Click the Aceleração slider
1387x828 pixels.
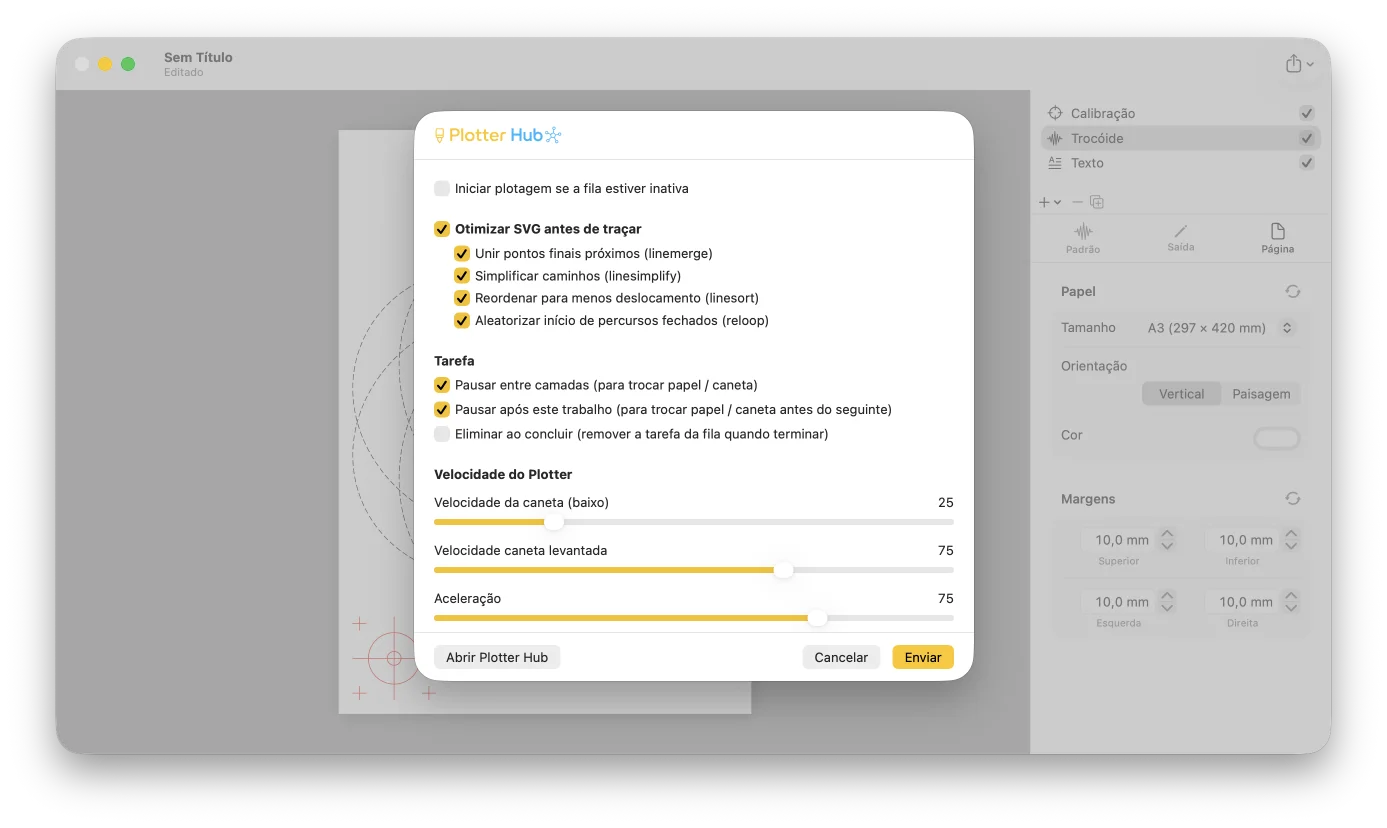click(694, 618)
